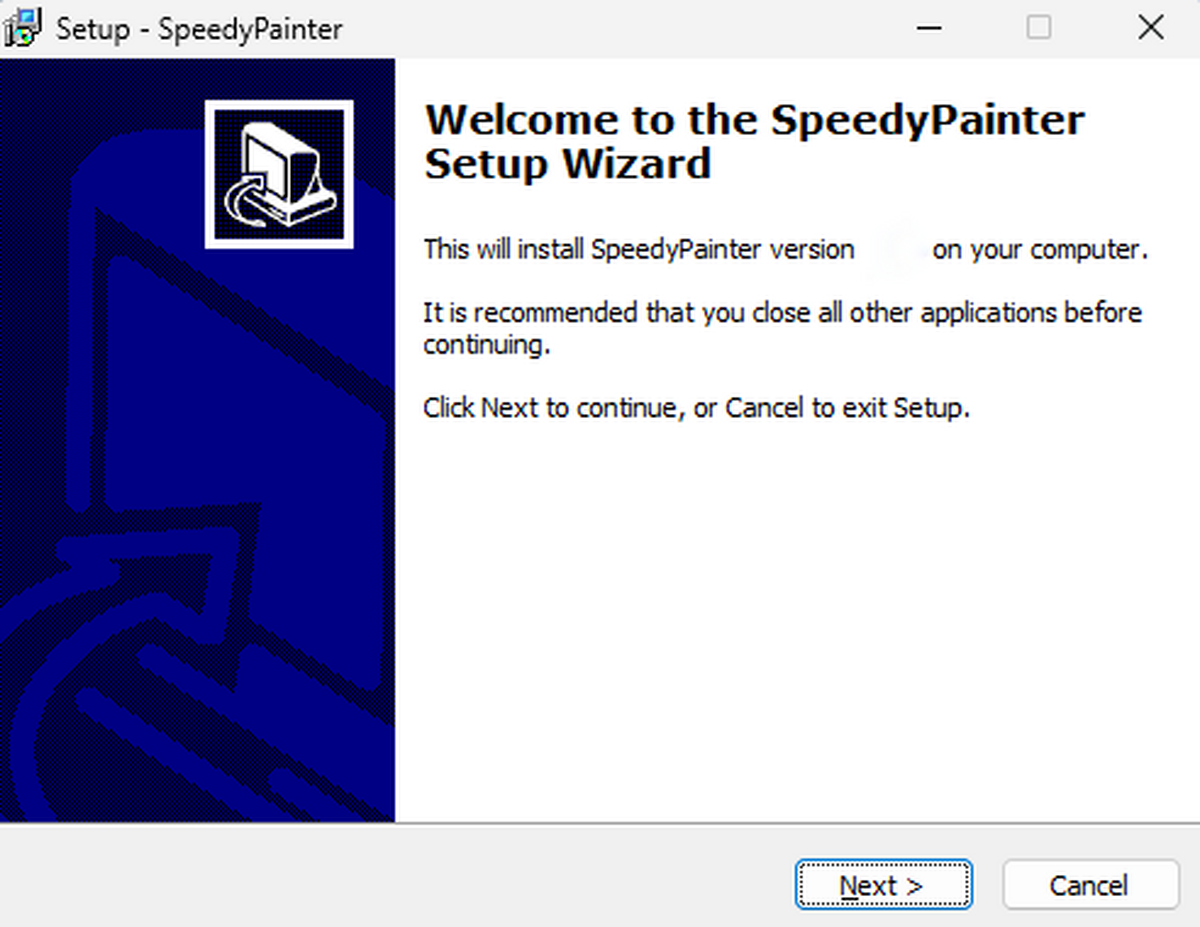
Task: Click the blank version number area
Action: [x=893, y=249]
